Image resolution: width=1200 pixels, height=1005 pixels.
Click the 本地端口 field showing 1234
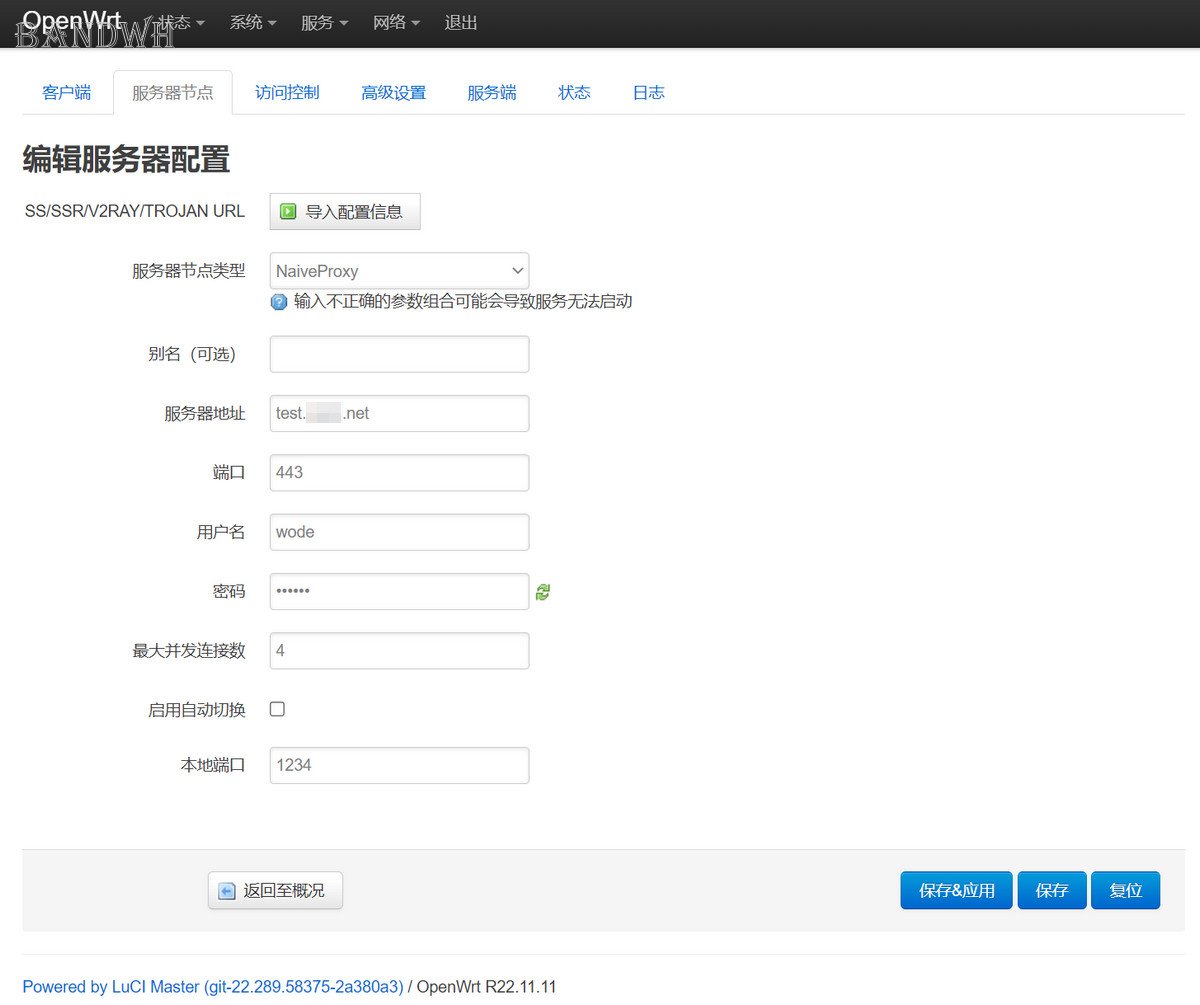tap(399, 765)
